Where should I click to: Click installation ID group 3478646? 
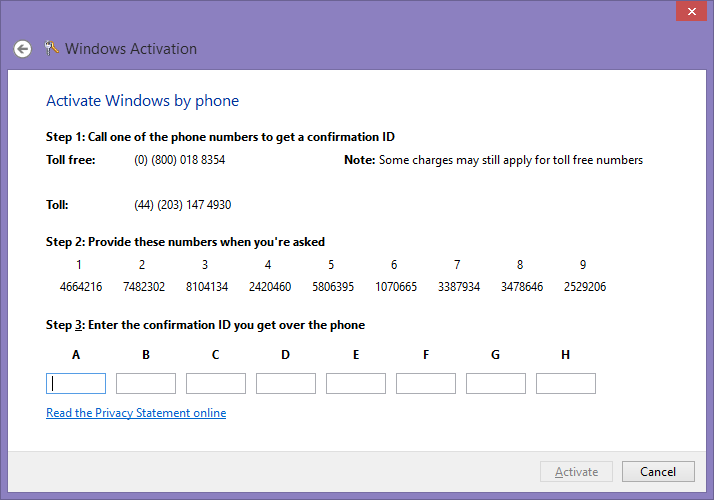(x=522, y=287)
